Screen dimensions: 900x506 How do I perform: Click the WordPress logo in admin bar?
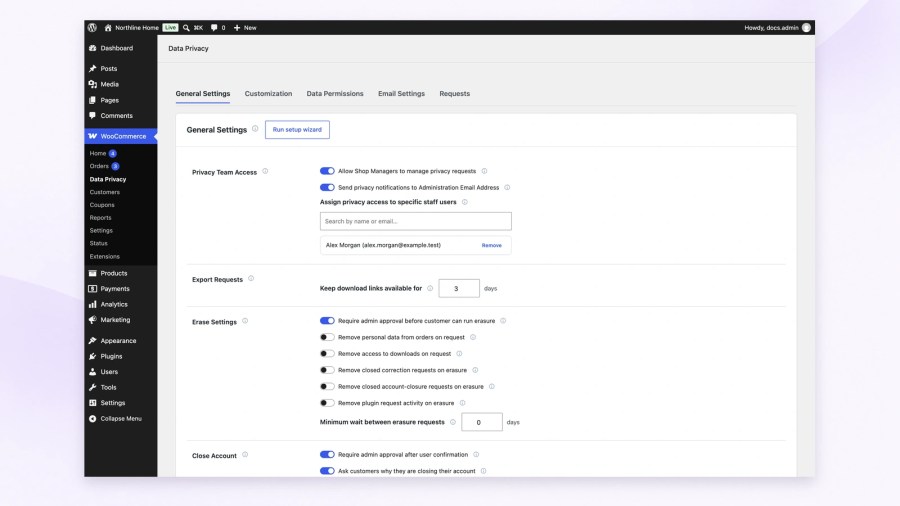[x=92, y=28]
